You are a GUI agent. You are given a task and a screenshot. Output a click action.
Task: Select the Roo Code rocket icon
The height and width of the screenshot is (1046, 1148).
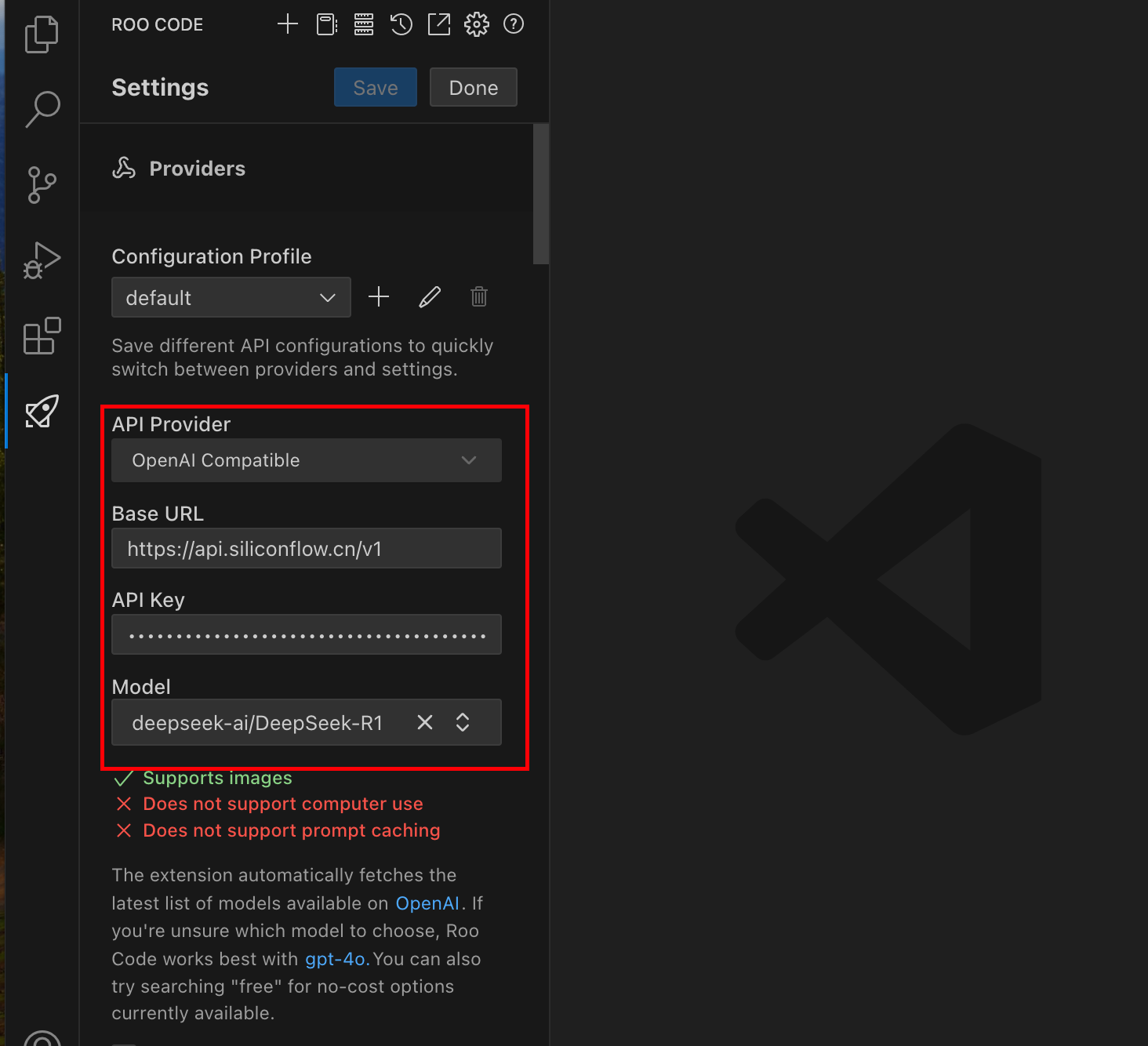point(42,411)
